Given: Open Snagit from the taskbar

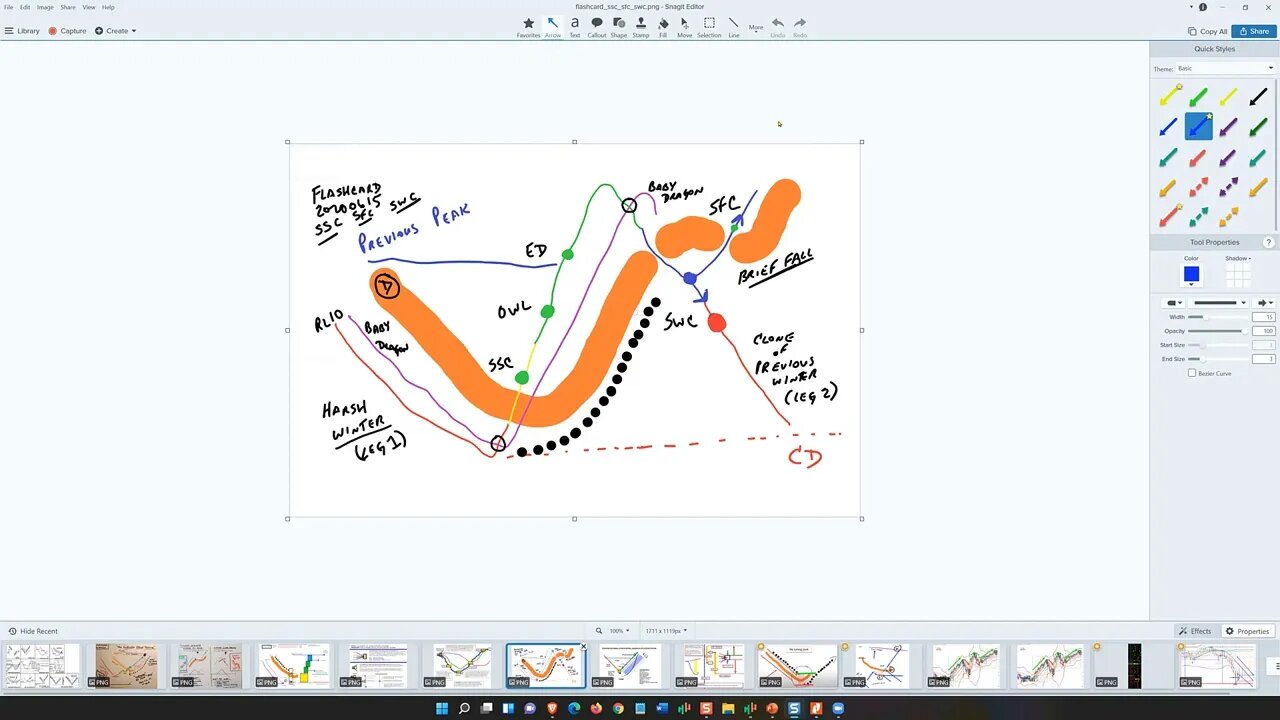Looking at the screenshot, I should pyautogui.click(x=794, y=709).
